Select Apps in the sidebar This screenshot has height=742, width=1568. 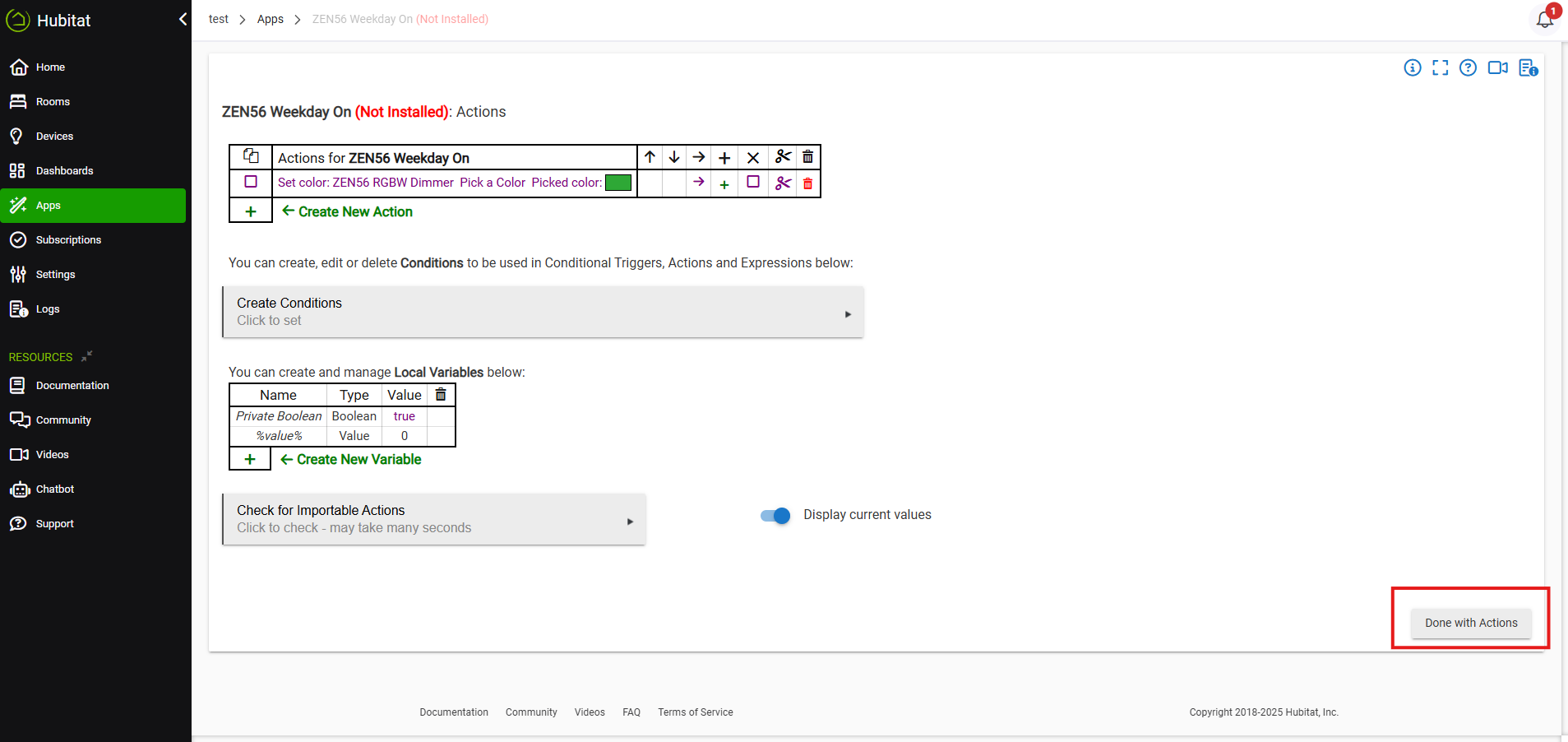(93, 206)
